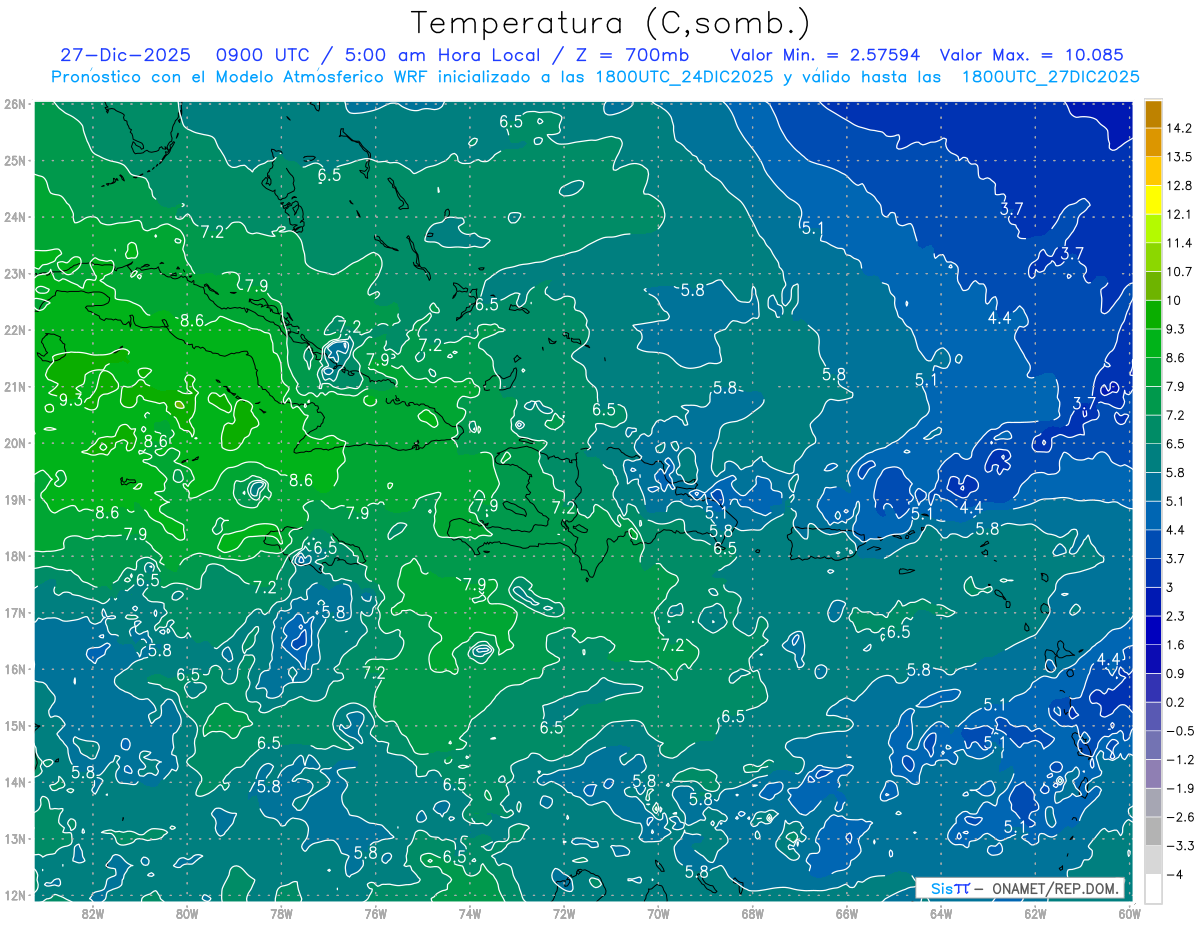Viewport: 1200px width, 927px height.
Task: Click the '11.4' color scale label
Action: [x=1178, y=243]
